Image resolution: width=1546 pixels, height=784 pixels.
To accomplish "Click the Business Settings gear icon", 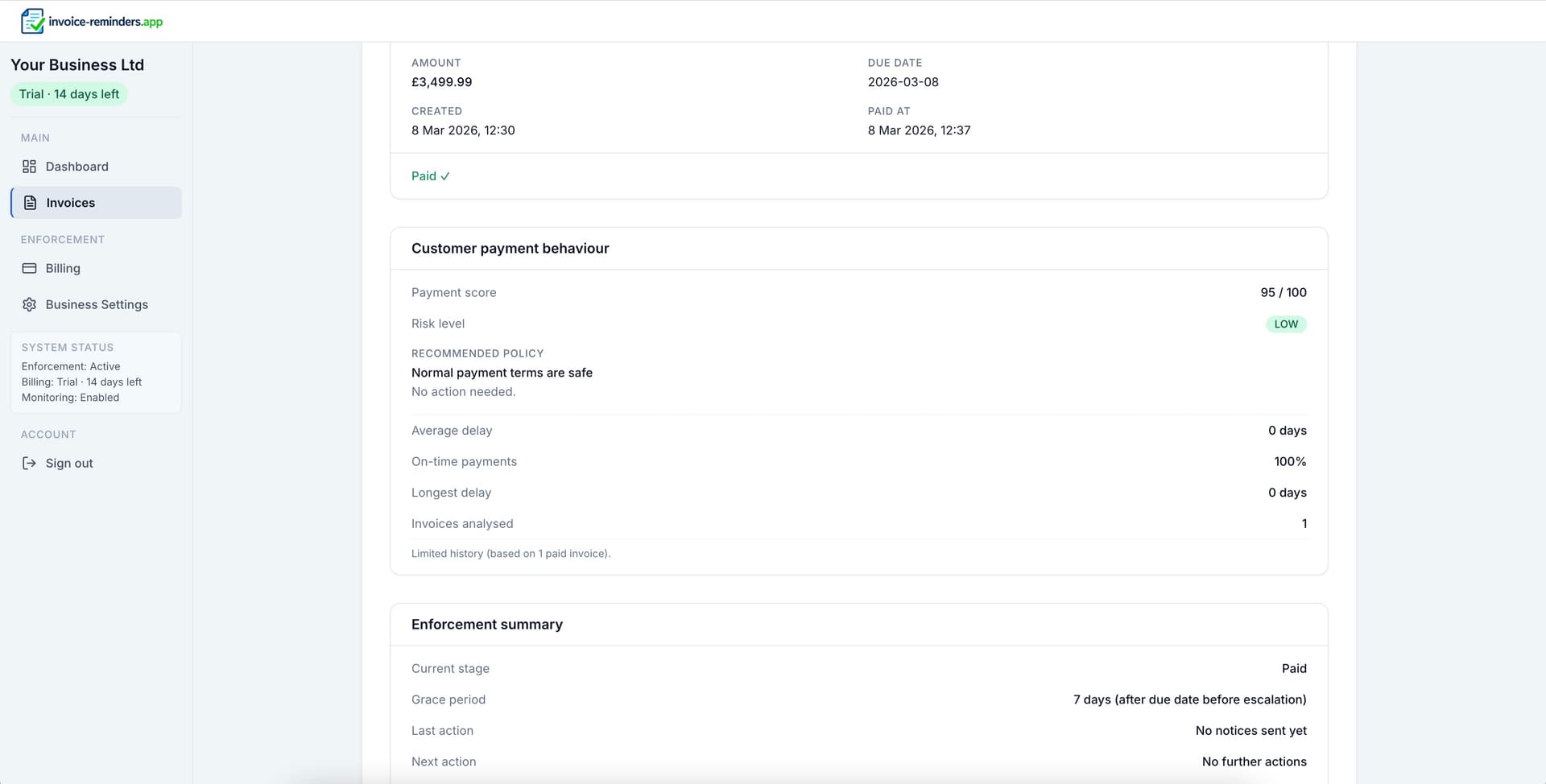I will point(29,304).
